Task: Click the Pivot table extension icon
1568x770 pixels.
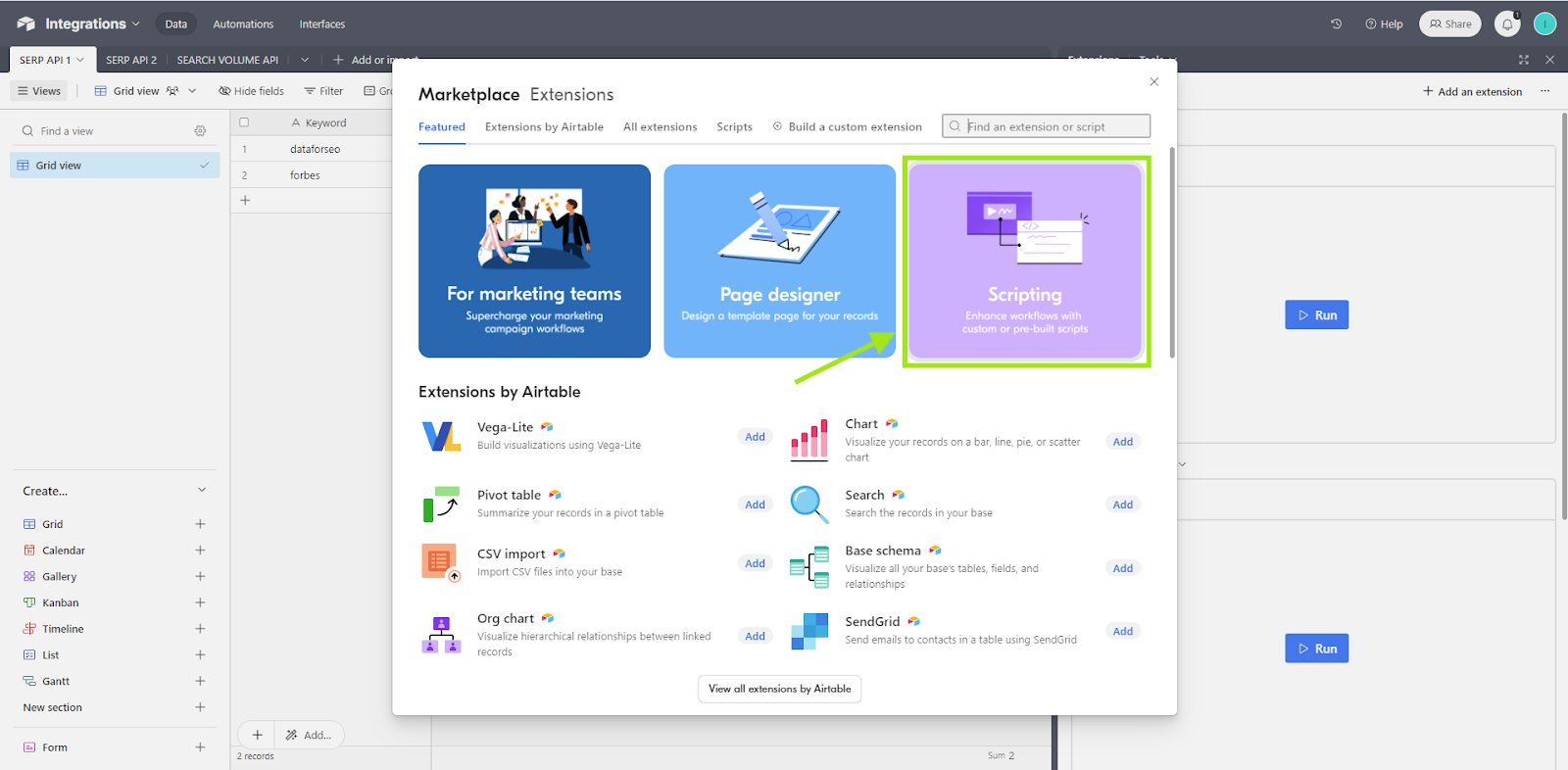Action: pos(441,504)
